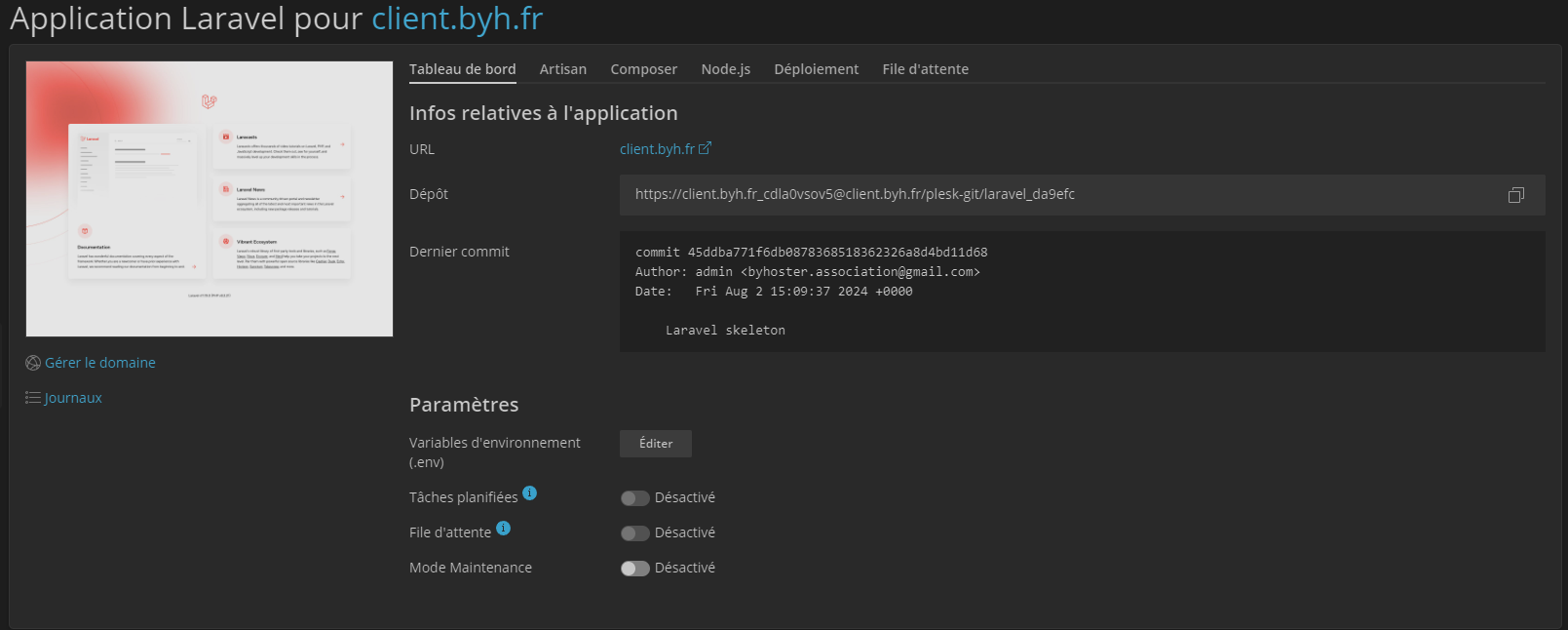
Task: Open the Node.js tab
Action: coord(726,69)
